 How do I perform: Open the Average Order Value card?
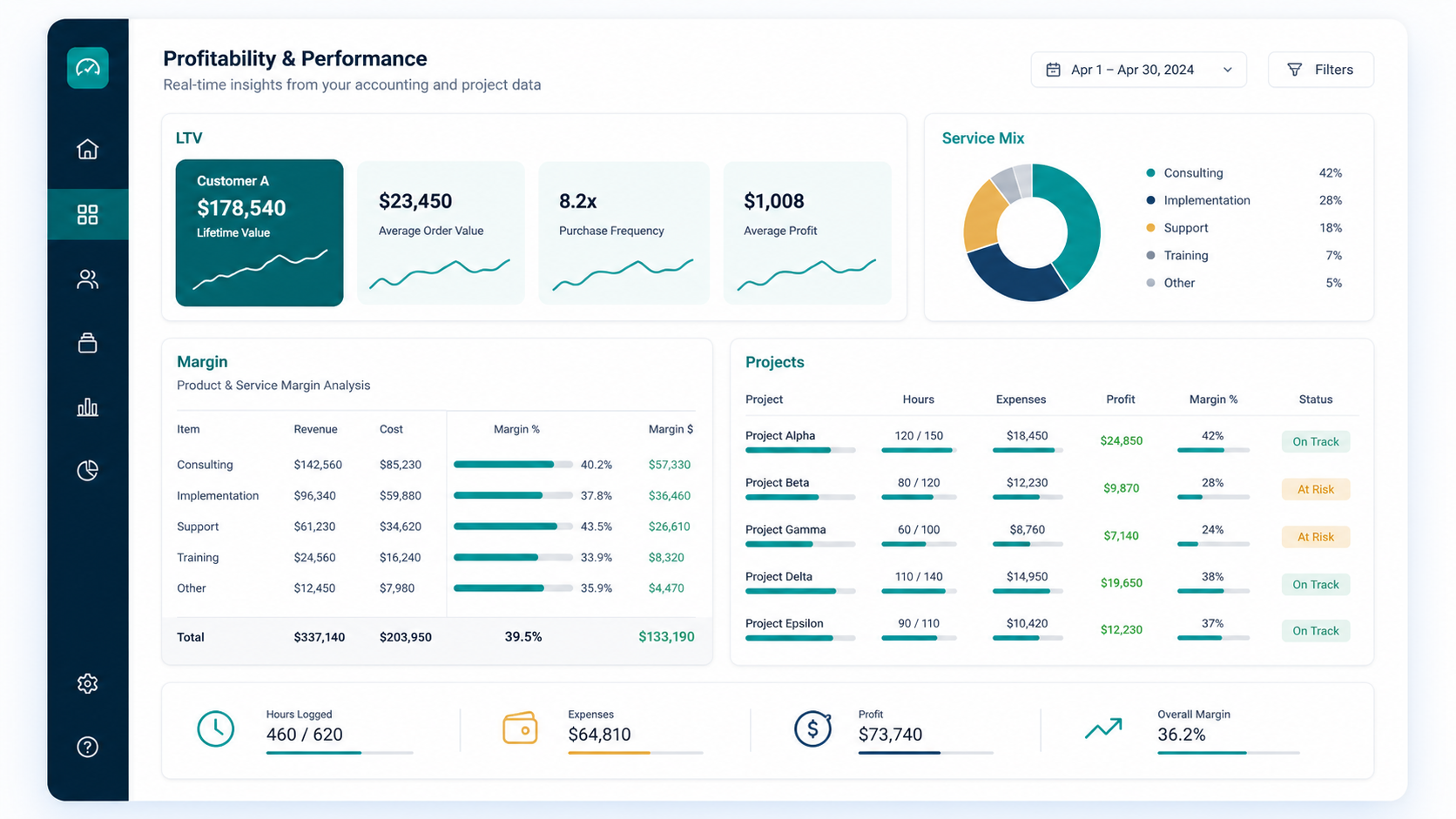point(442,232)
